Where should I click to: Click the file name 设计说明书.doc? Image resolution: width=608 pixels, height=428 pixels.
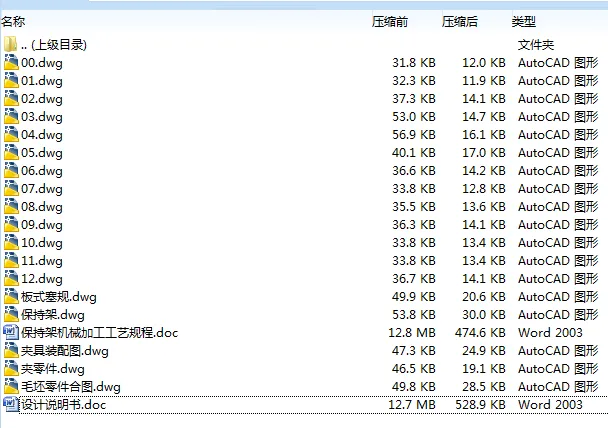tap(64, 405)
